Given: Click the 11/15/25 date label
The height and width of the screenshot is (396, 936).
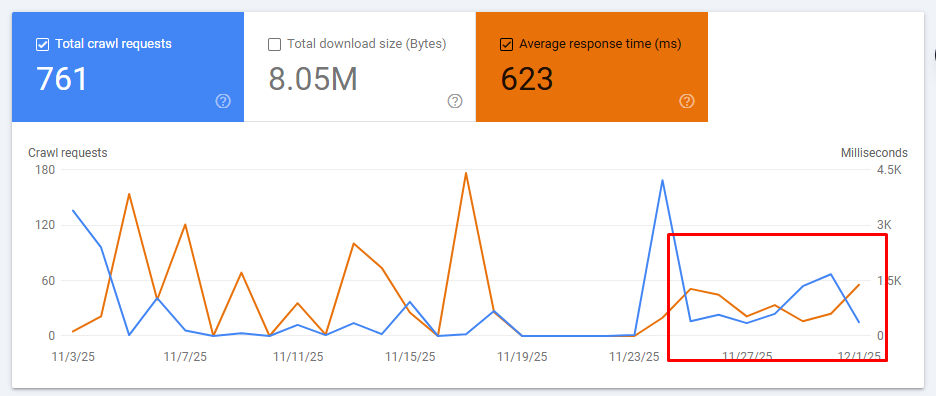Looking at the screenshot, I should click(x=410, y=357).
